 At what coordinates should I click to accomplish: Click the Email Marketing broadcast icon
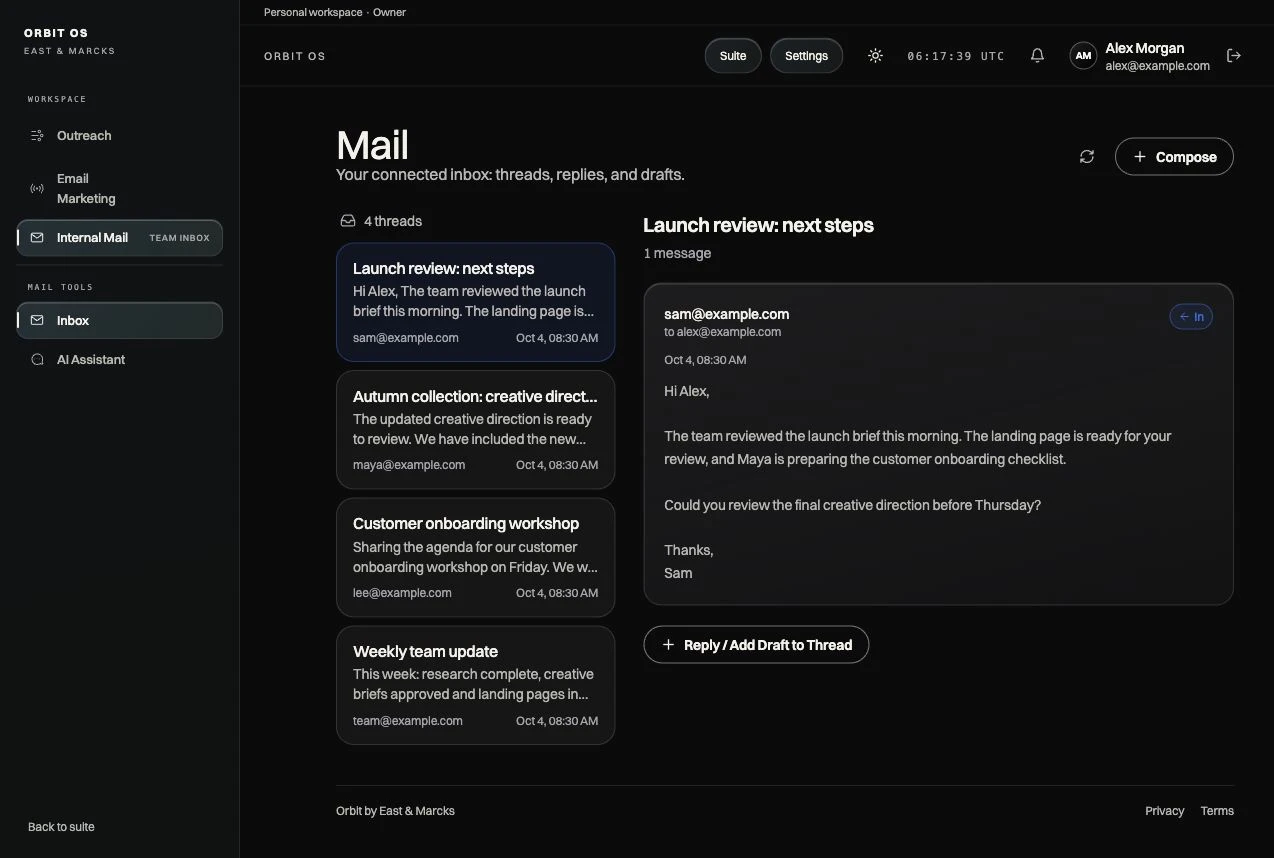37,188
